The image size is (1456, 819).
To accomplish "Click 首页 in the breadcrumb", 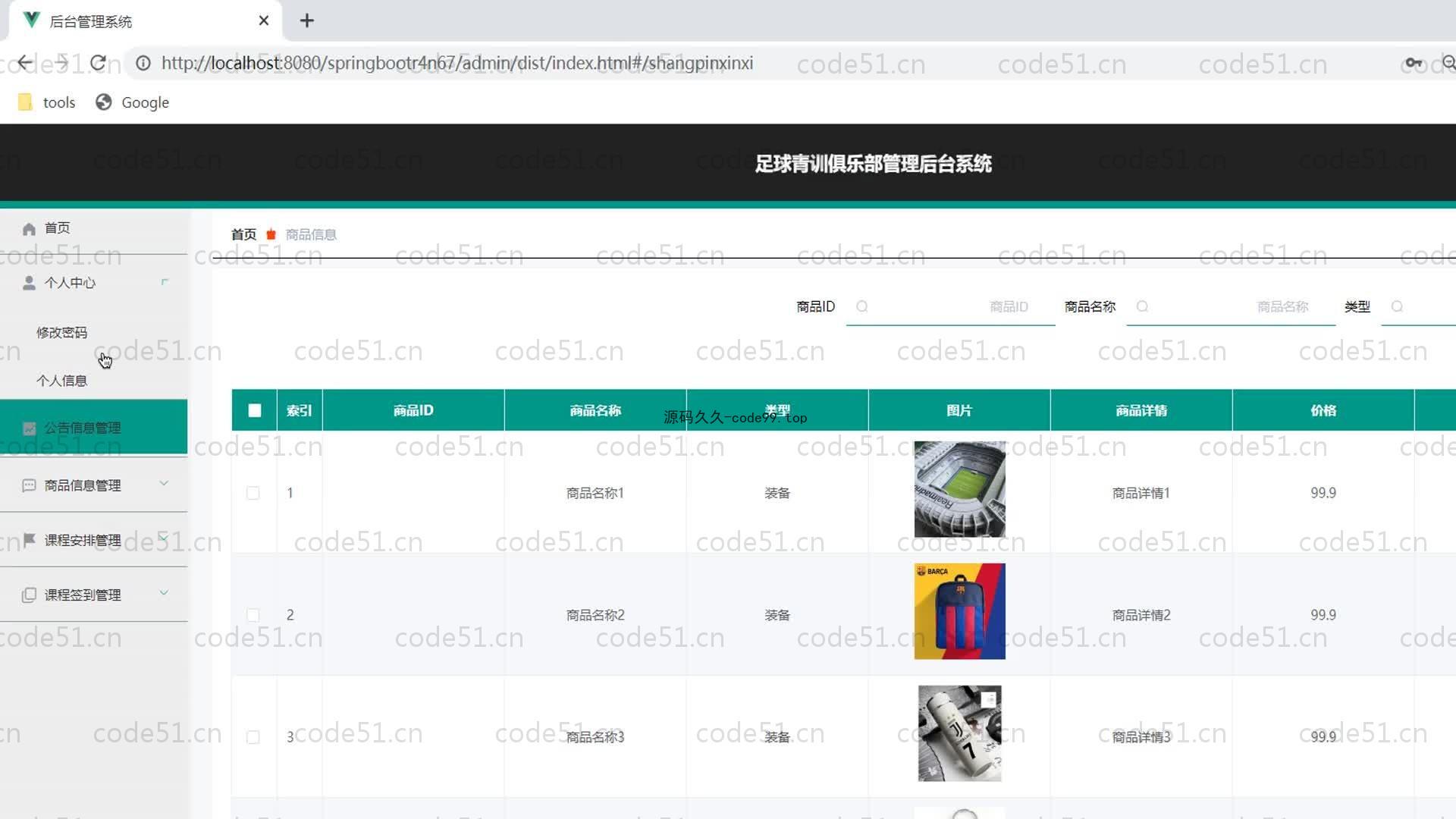I will tap(243, 234).
